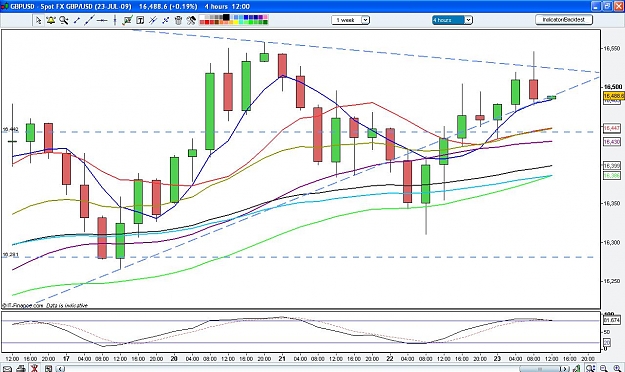This screenshot has height=372, width=625.
Task: Pick the yellow color swatch
Action: pos(236,22)
